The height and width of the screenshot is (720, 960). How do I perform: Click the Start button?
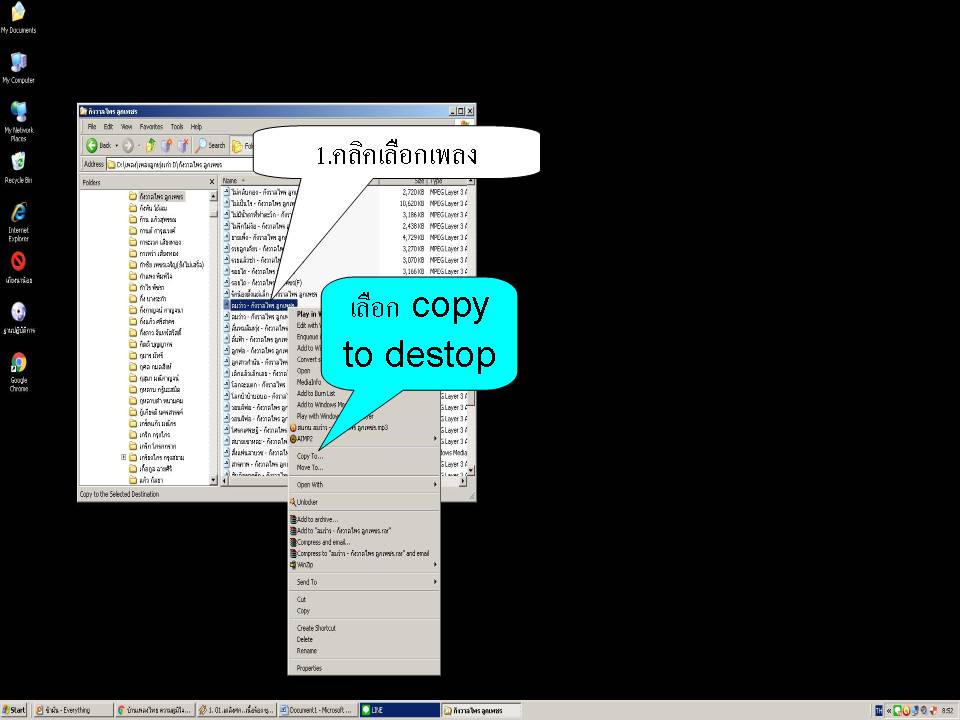[x=14, y=710]
